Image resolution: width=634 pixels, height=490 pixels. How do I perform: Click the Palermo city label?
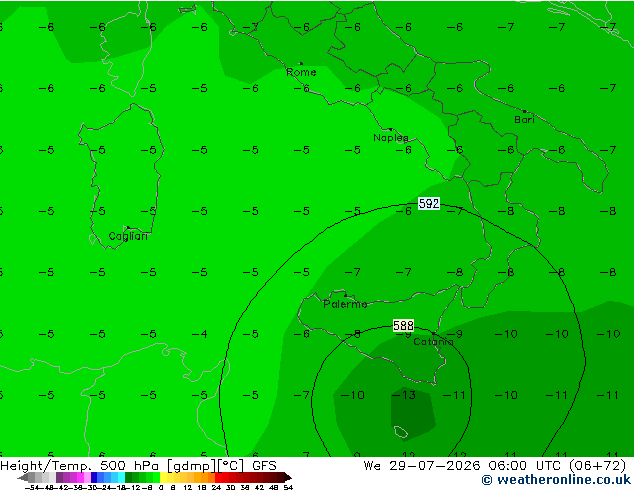(345, 304)
